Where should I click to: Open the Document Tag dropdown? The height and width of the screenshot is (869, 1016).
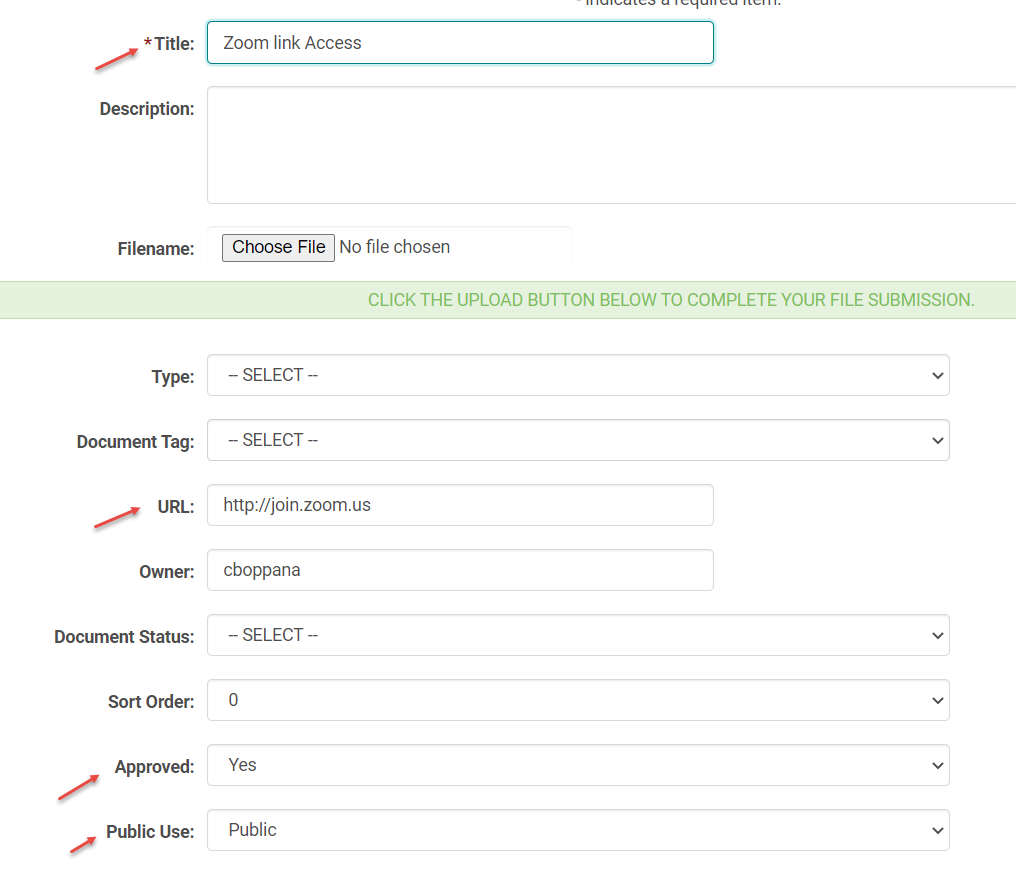pyautogui.click(x=578, y=440)
